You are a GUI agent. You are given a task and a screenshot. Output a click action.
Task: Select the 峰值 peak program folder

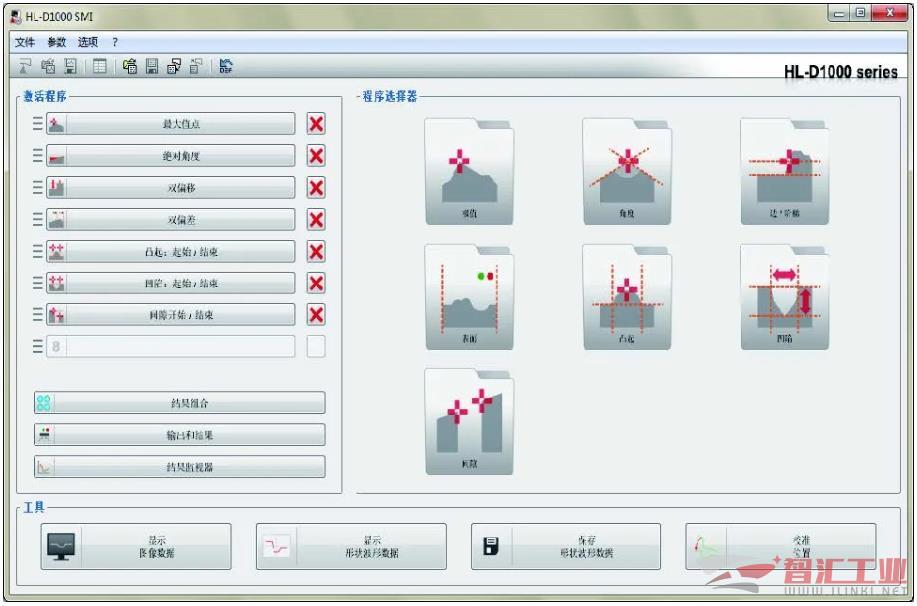(470, 171)
